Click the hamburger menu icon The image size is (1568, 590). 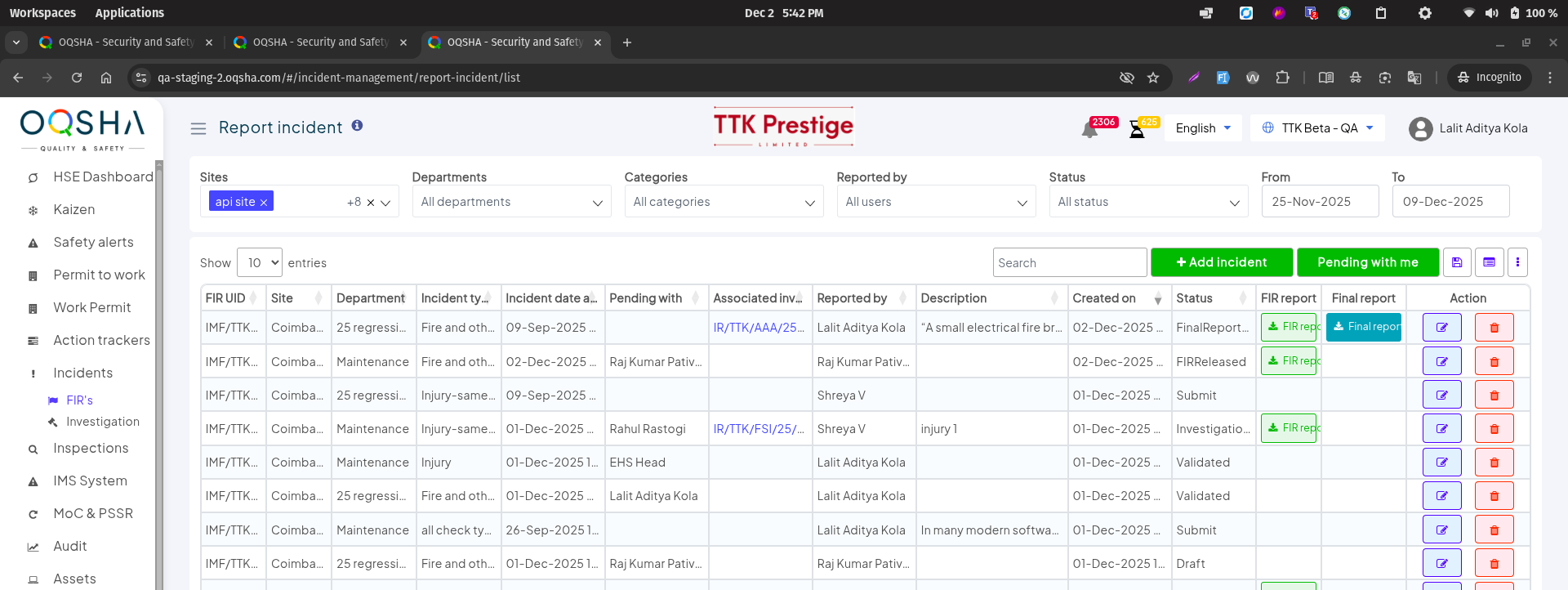198,128
